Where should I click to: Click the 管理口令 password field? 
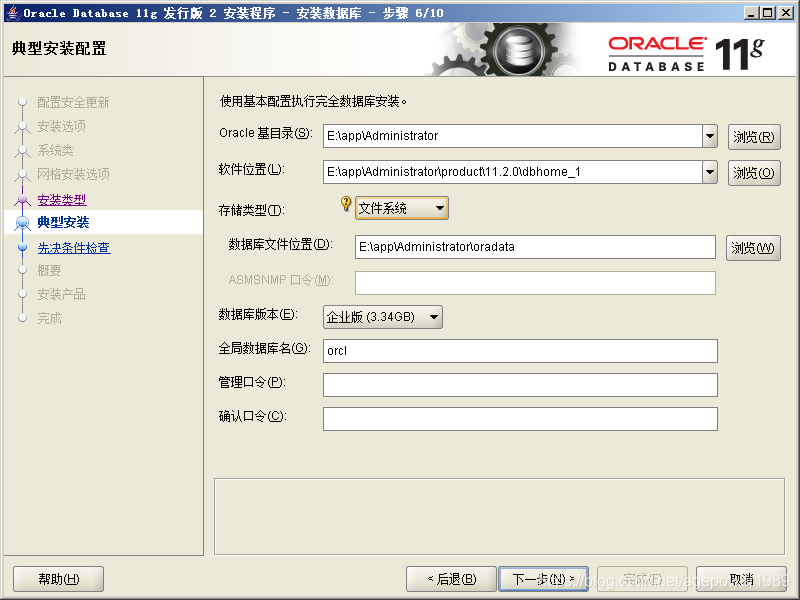pyautogui.click(x=520, y=385)
